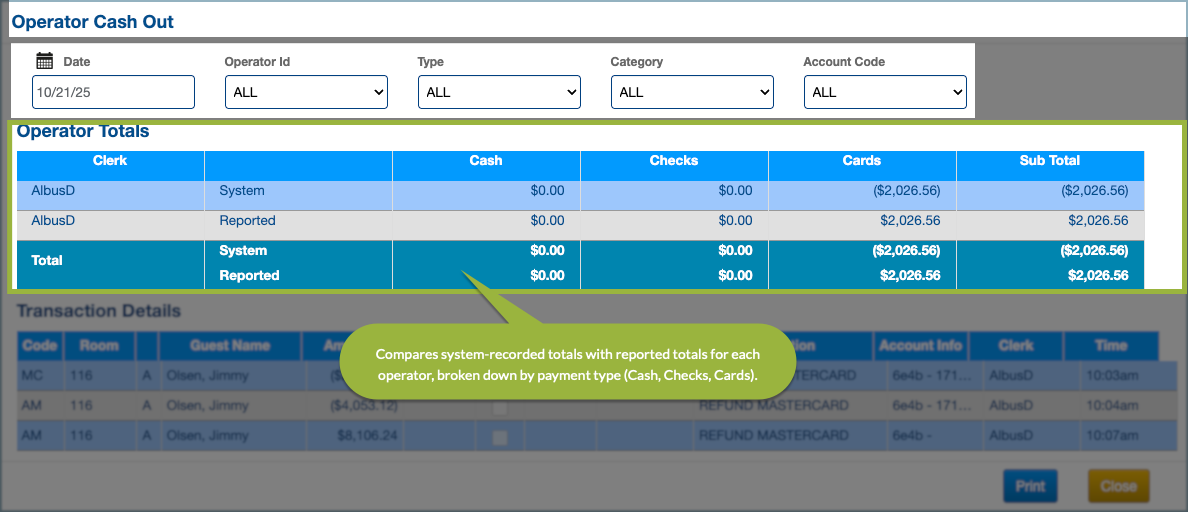Click the Date input field
Viewport: 1188px width, 512px height.
coord(113,92)
